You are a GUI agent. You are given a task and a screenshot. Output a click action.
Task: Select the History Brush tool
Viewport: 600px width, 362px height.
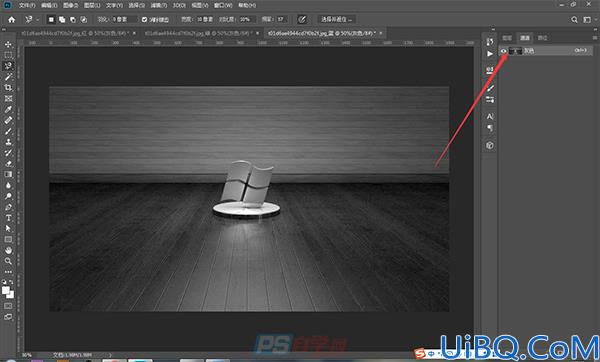click(x=8, y=153)
